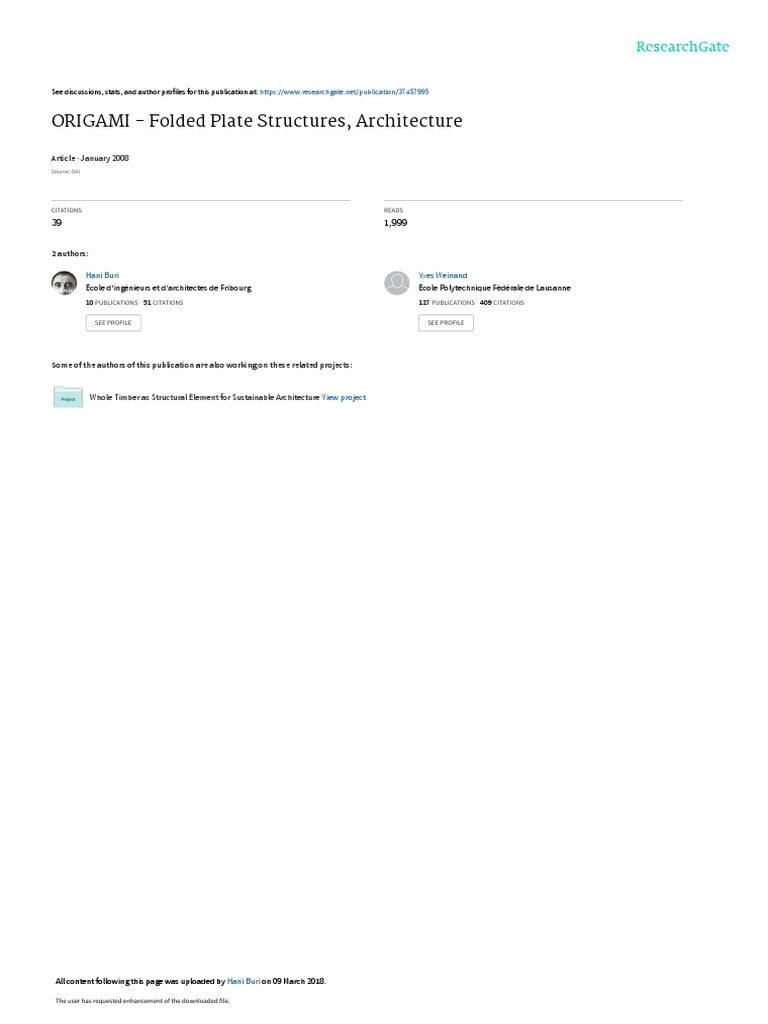Viewport: 768px width, 1024px height.
Task: Click the Article January 2008 label
Action: [90, 158]
